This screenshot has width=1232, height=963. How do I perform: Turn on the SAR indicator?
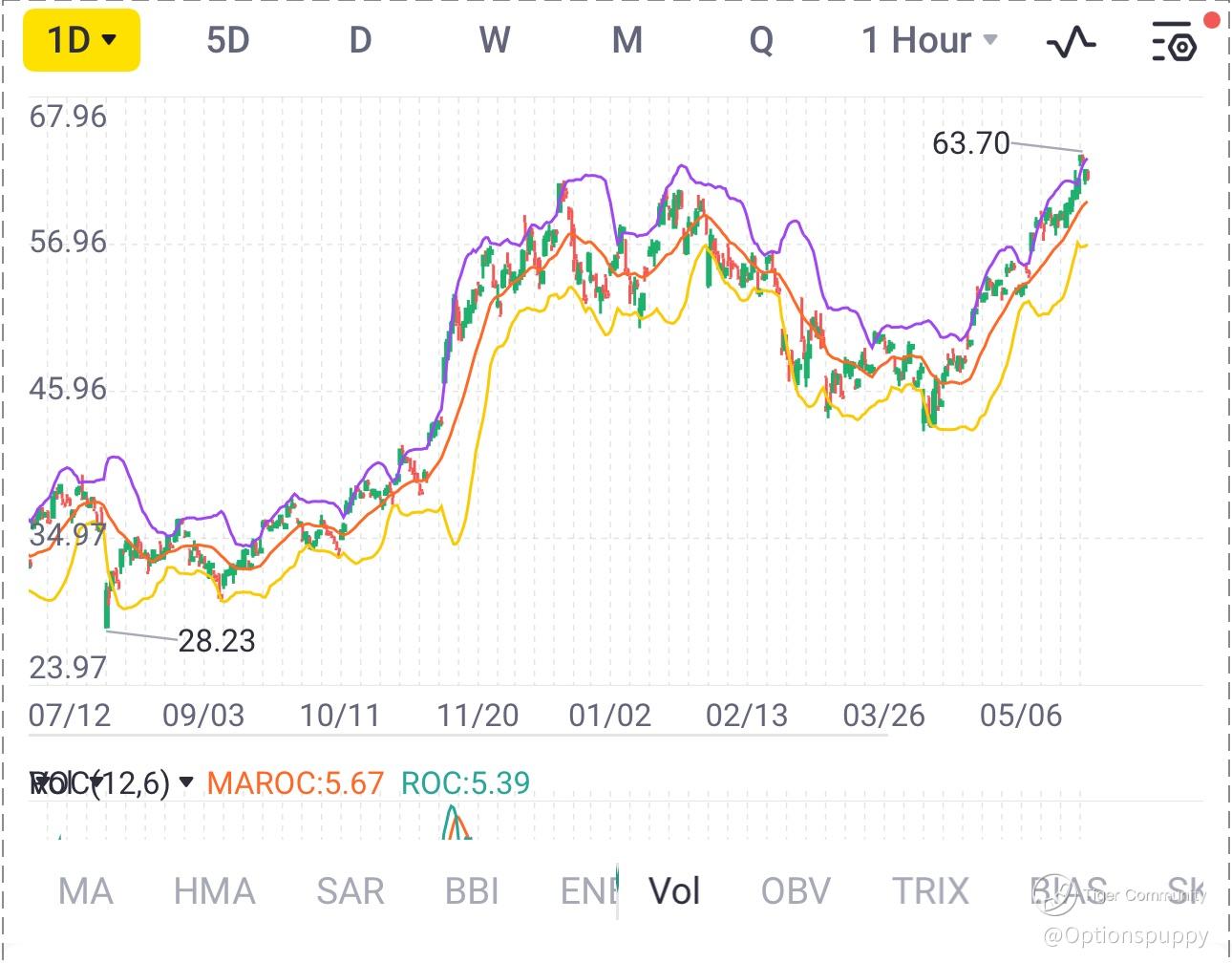350,891
